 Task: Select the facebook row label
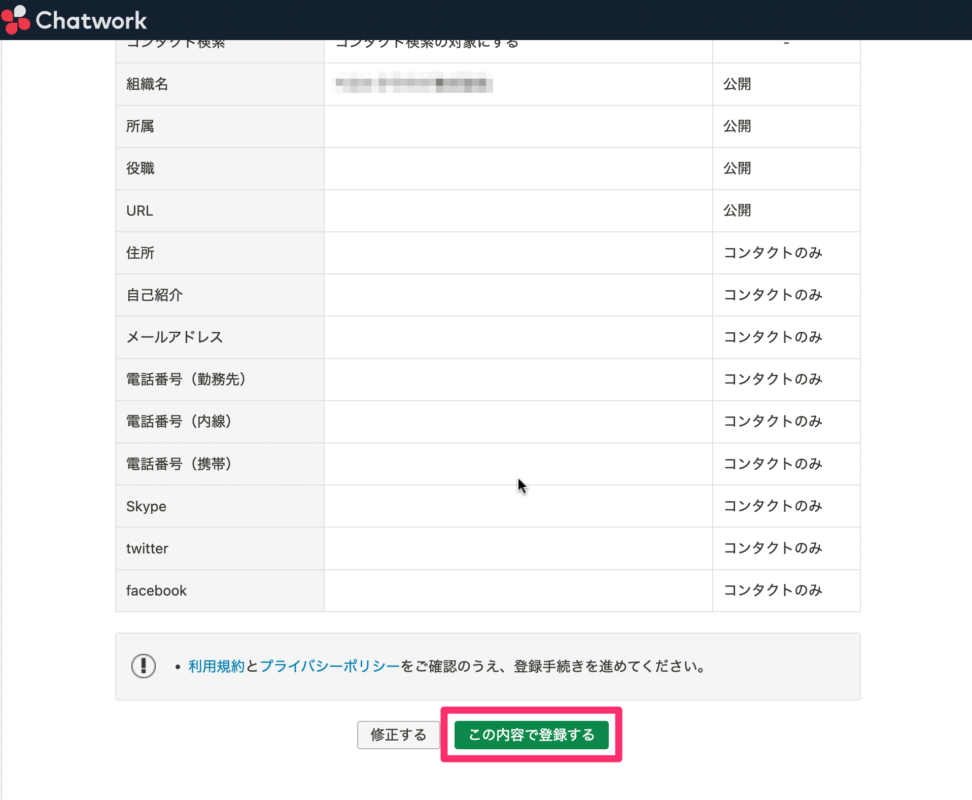coord(156,590)
